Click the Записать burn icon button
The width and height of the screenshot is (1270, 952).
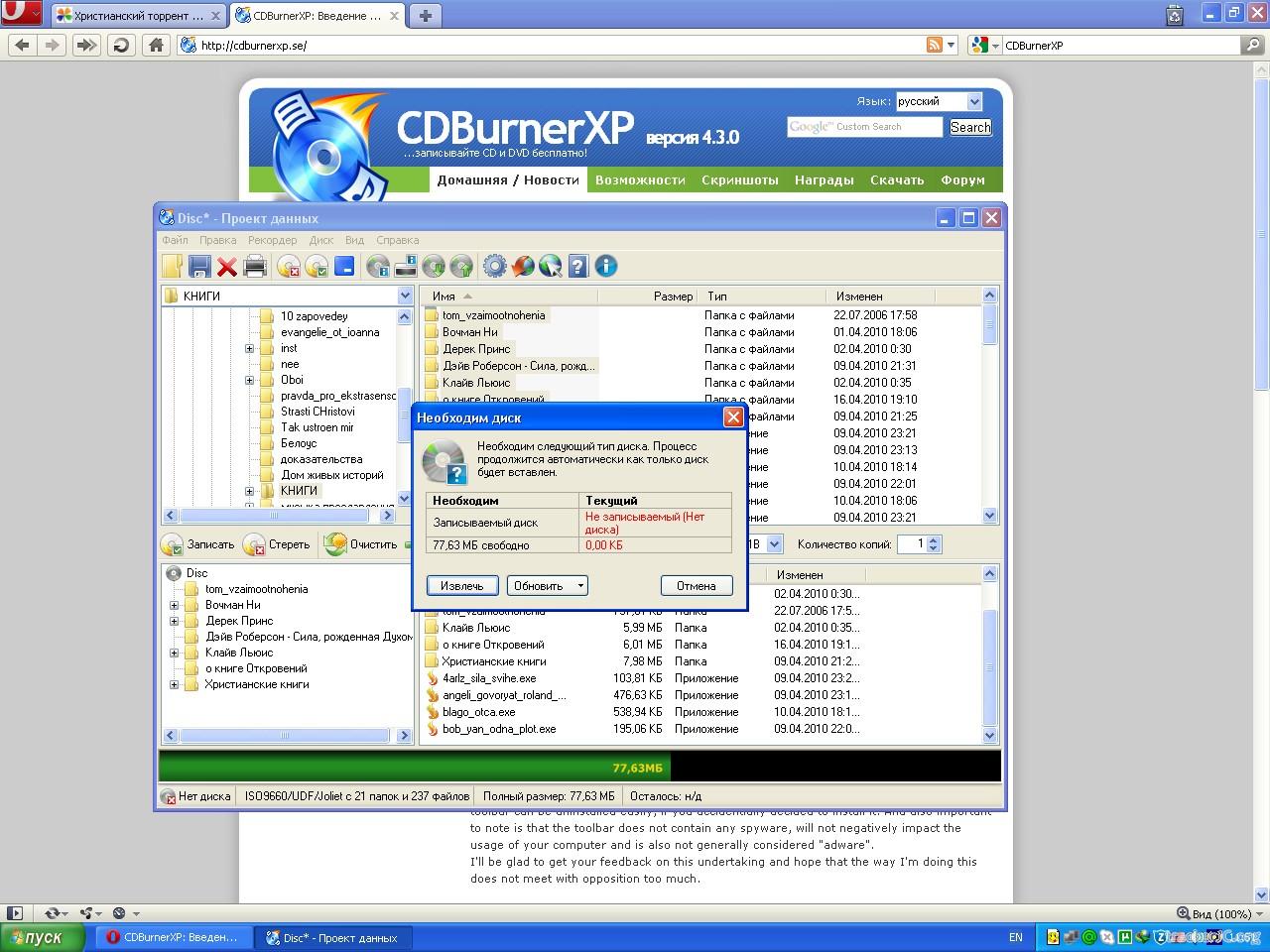198,544
